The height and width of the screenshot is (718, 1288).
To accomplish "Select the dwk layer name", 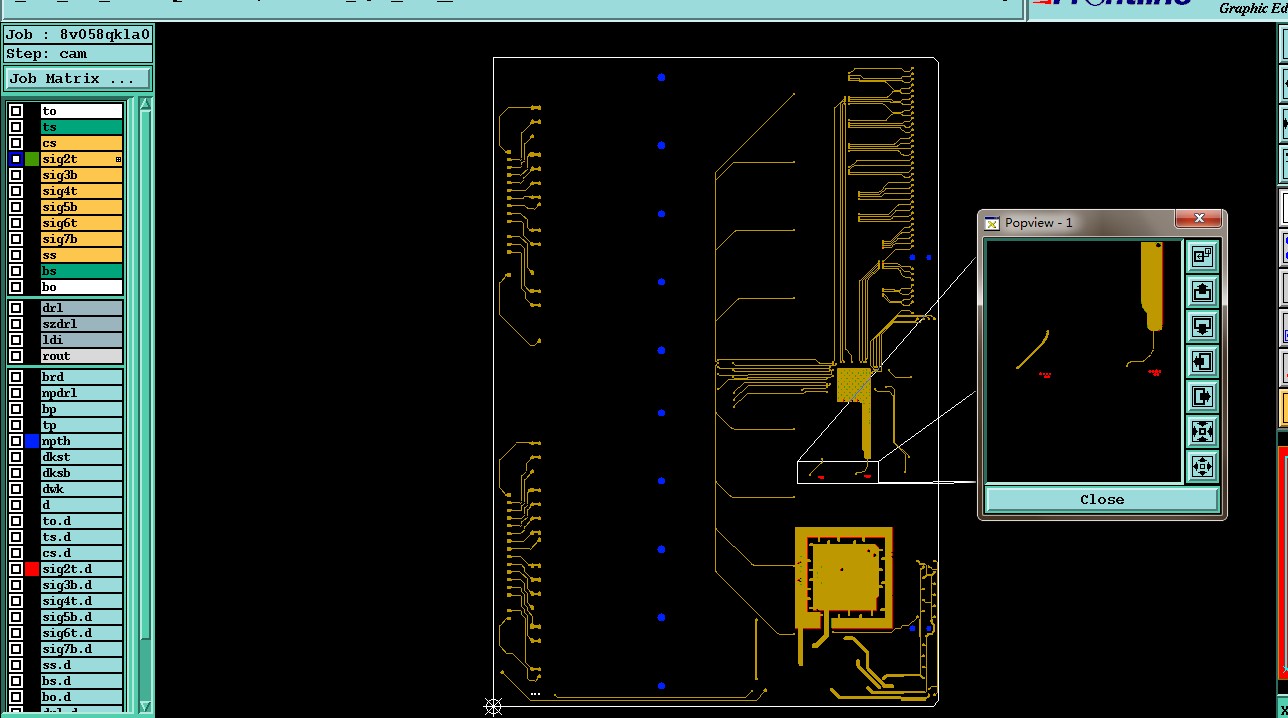I will tap(82, 489).
